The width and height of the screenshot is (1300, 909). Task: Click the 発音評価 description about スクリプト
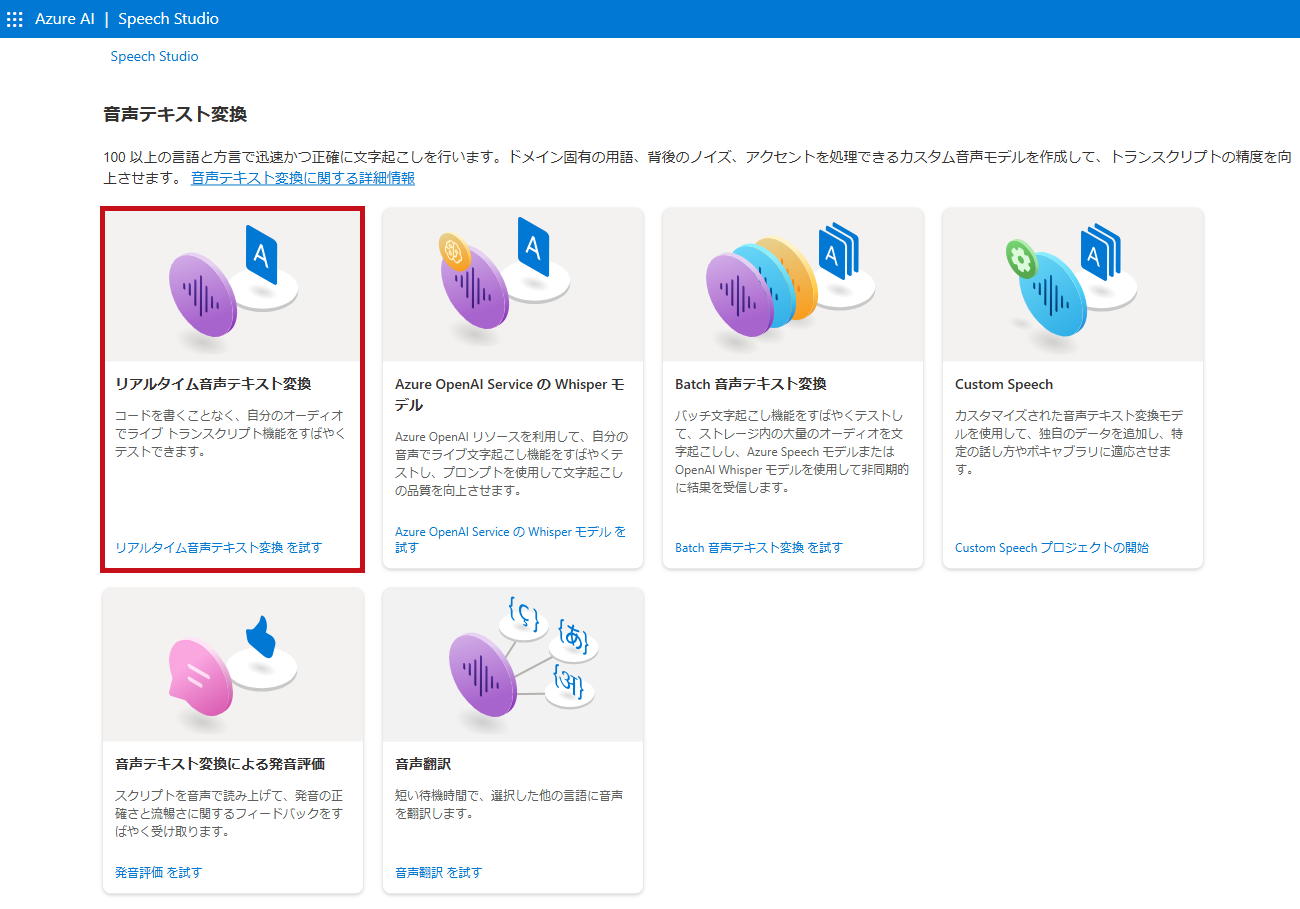pyautogui.click(x=231, y=813)
